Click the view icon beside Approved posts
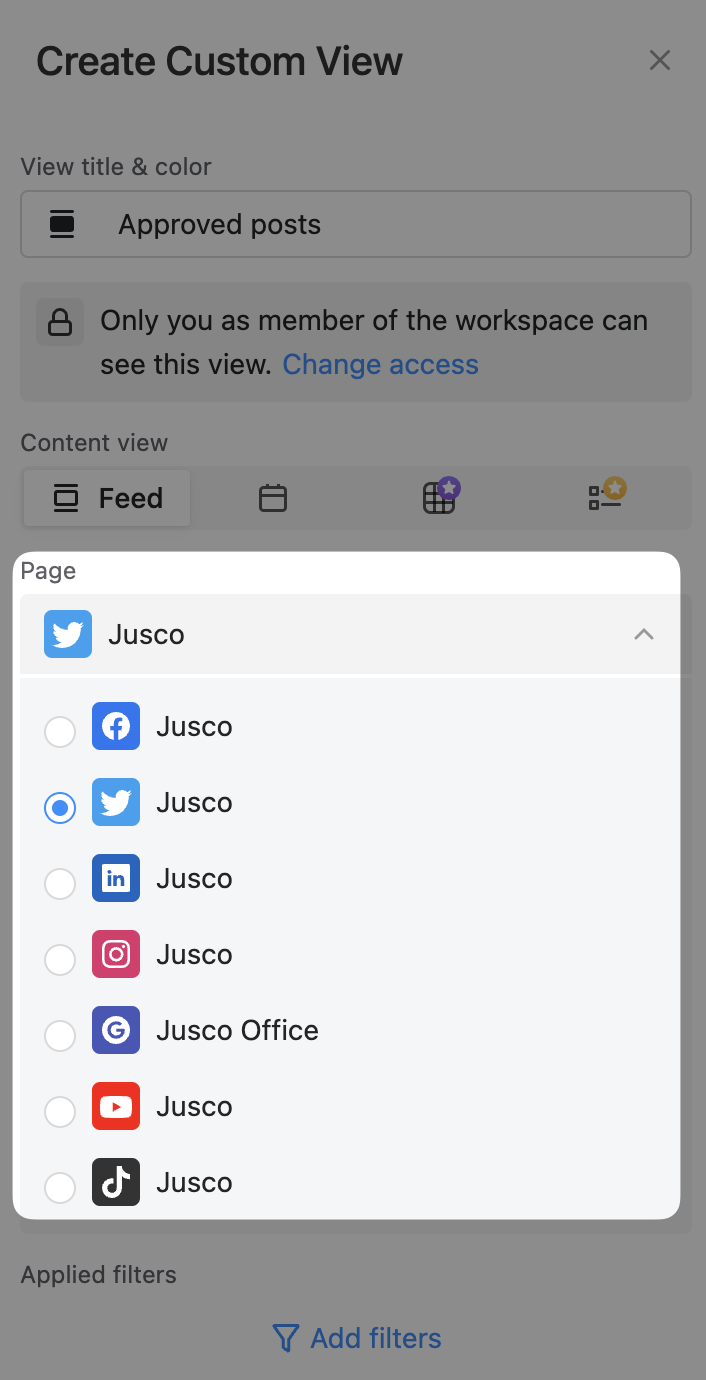706x1380 pixels. pyautogui.click(x=63, y=224)
